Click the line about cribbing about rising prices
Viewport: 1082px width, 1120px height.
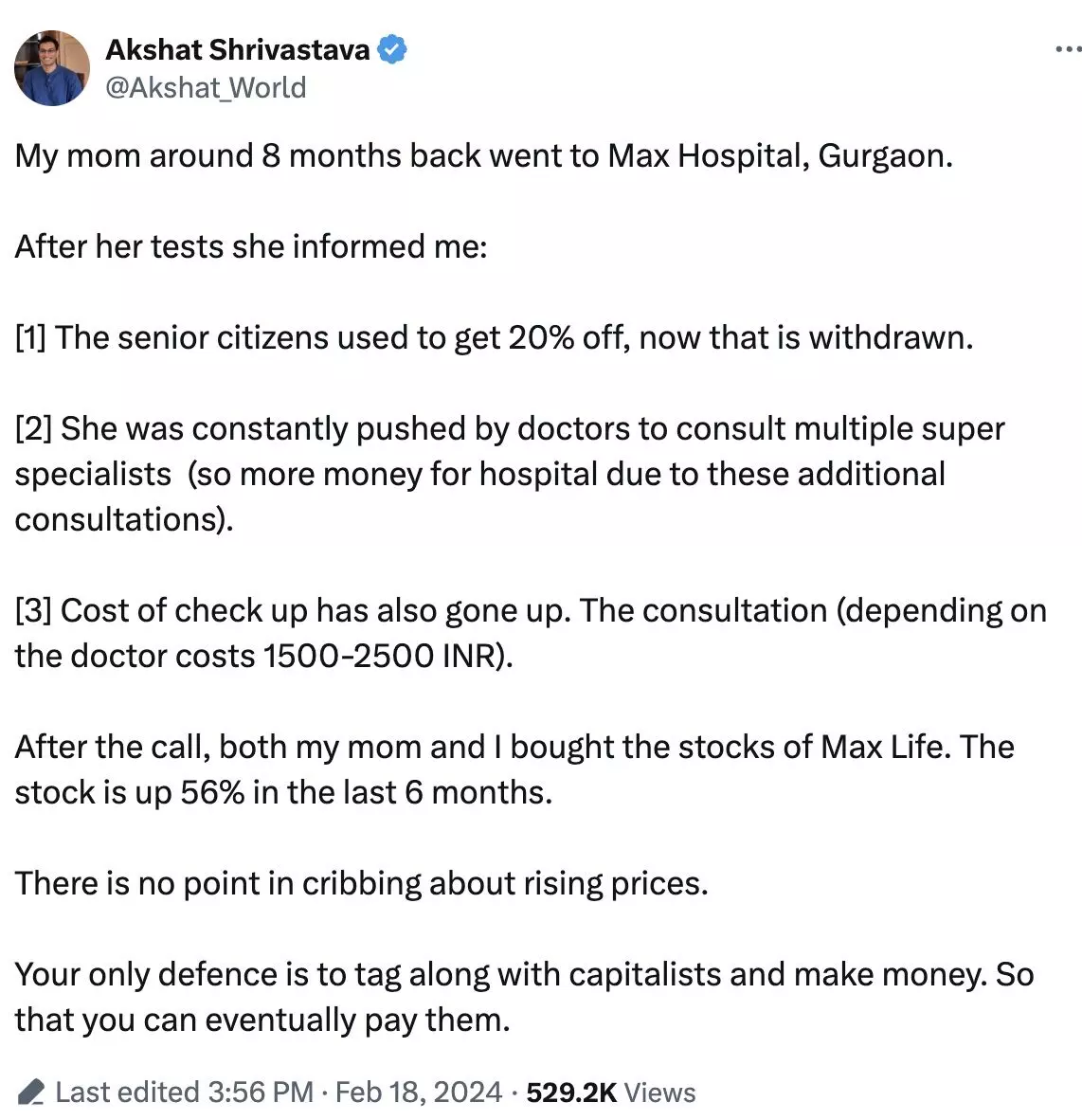361,883
